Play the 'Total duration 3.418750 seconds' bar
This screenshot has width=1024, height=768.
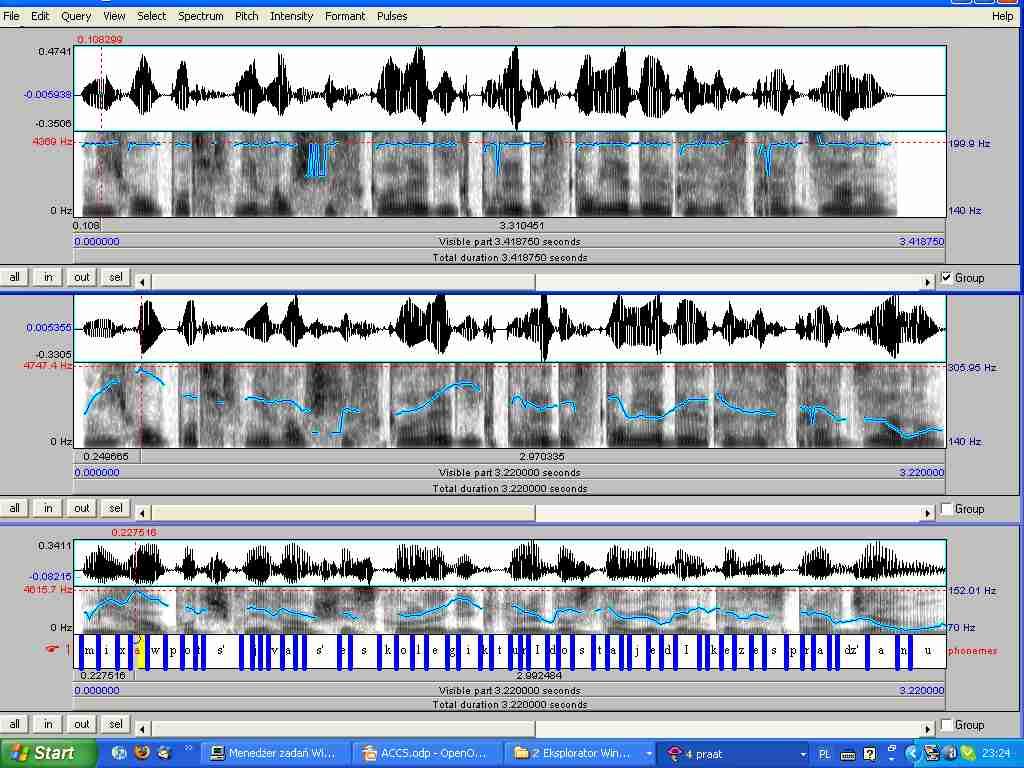click(x=509, y=257)
